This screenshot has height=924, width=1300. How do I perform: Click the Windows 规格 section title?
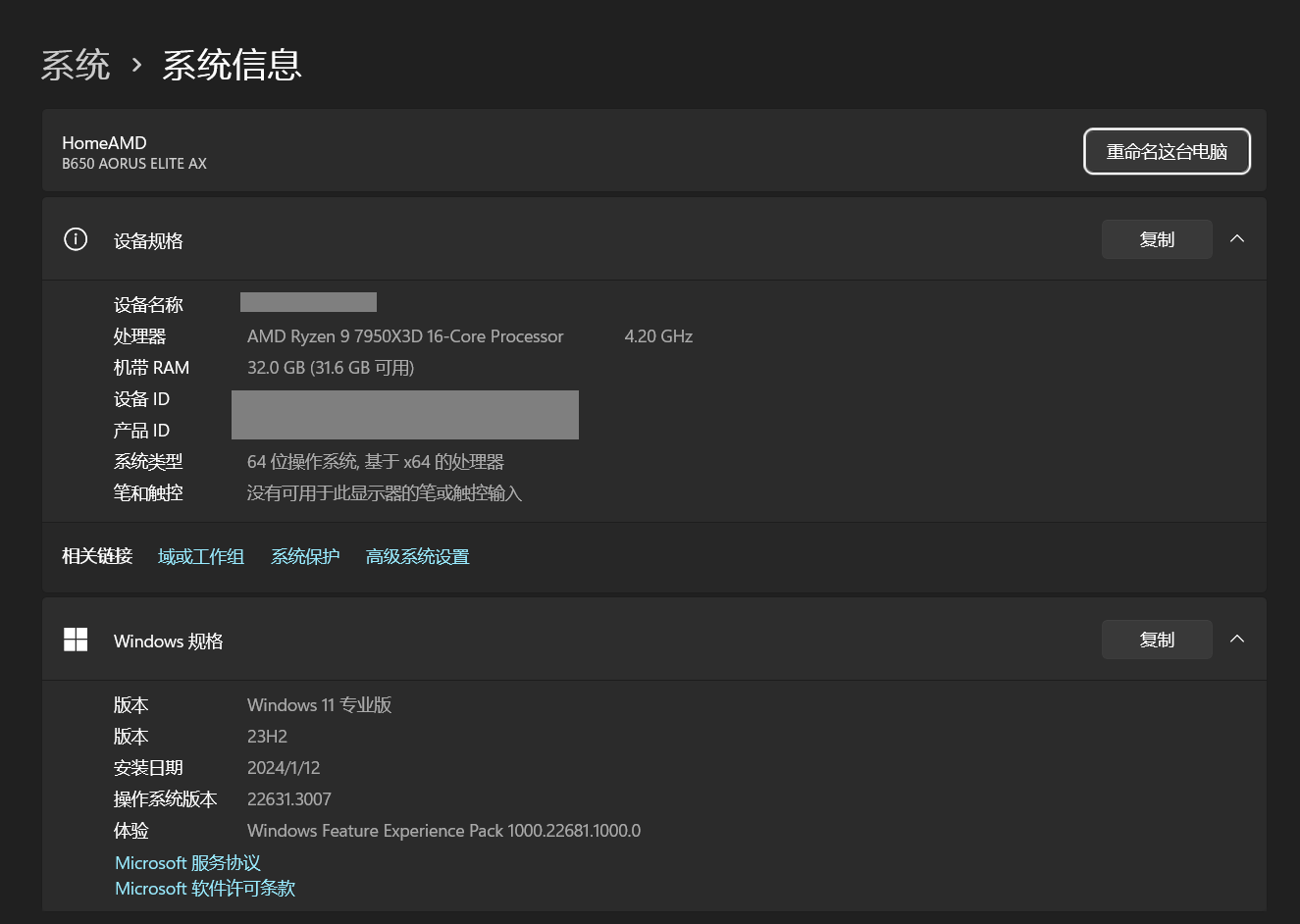pos(169,642)
